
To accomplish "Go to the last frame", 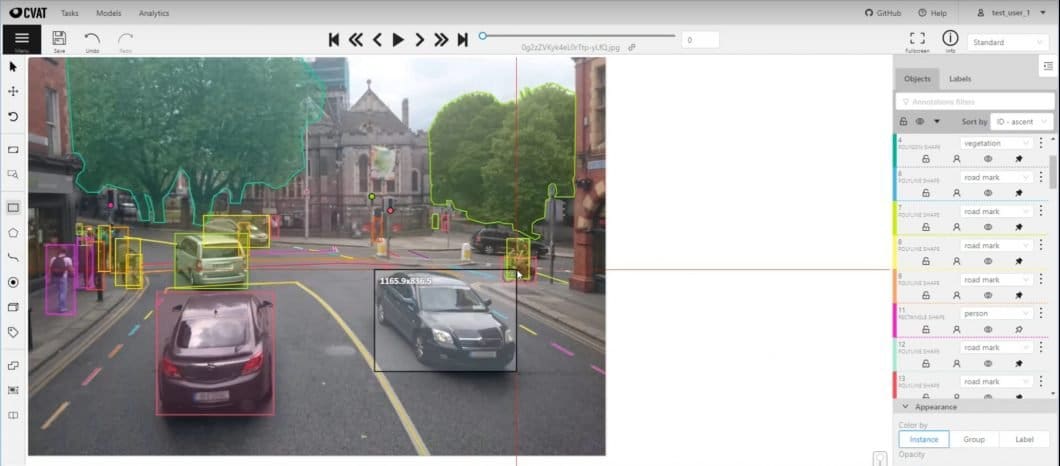I will coord(462,40).
